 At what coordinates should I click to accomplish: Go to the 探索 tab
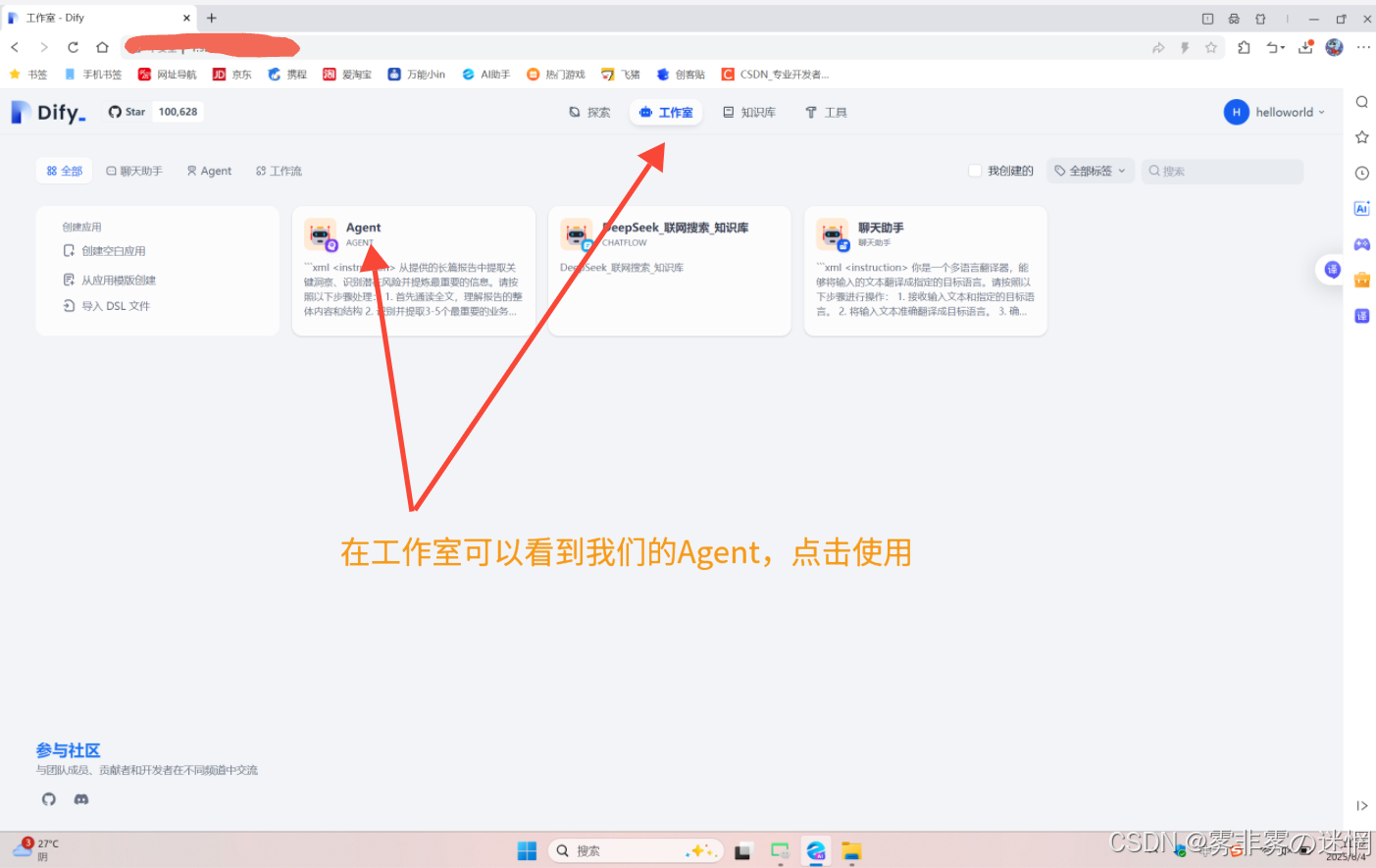point(589,113)
